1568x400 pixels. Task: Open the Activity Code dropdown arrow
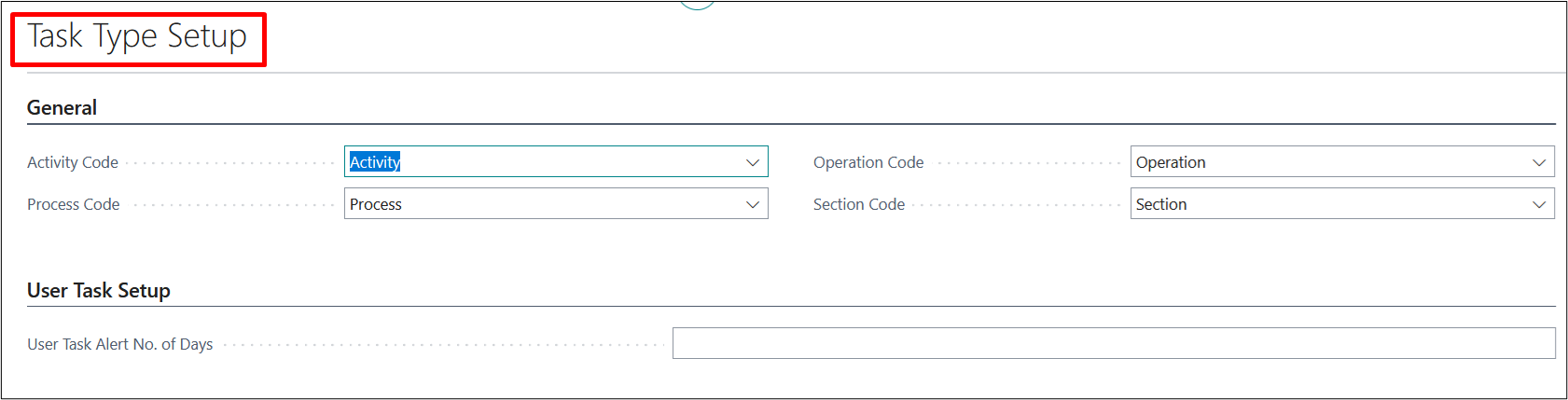coord(753,162)
